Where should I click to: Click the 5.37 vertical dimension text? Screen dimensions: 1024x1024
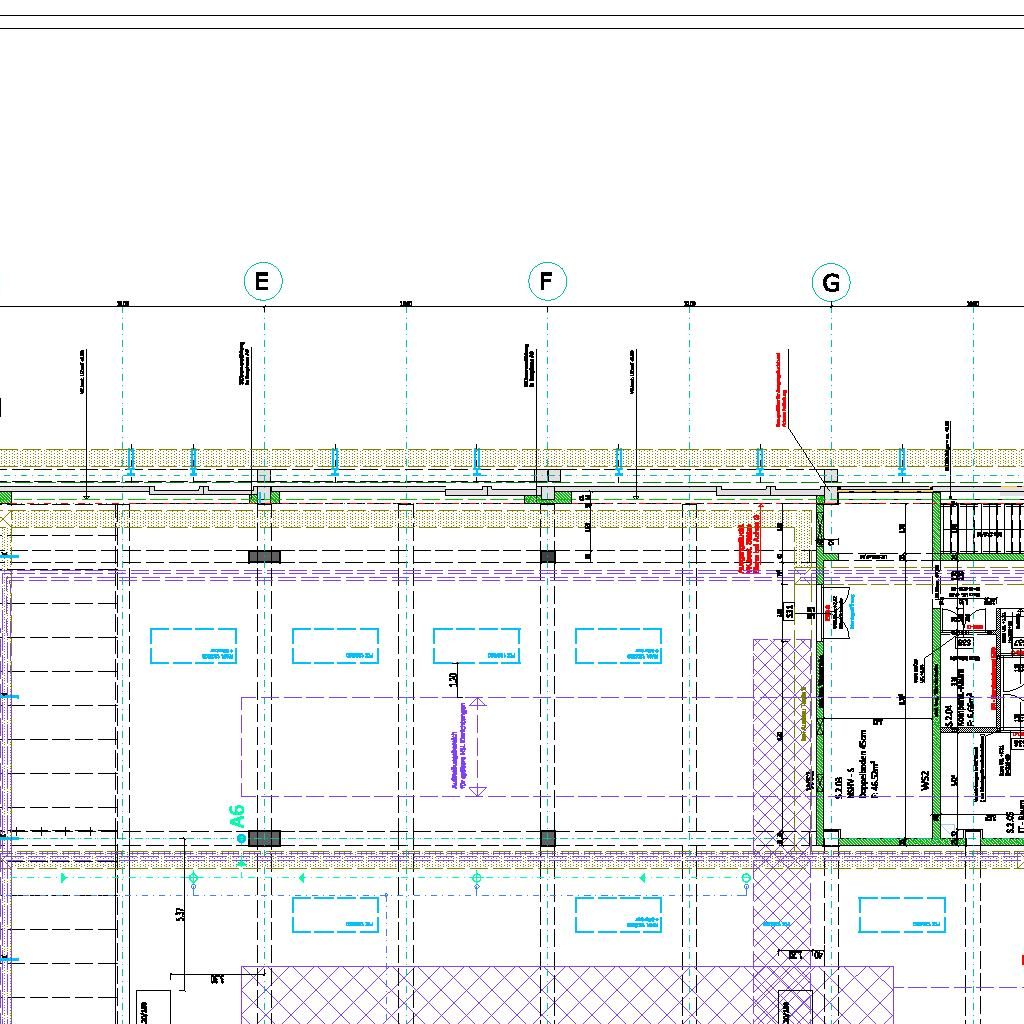[180, 914]
